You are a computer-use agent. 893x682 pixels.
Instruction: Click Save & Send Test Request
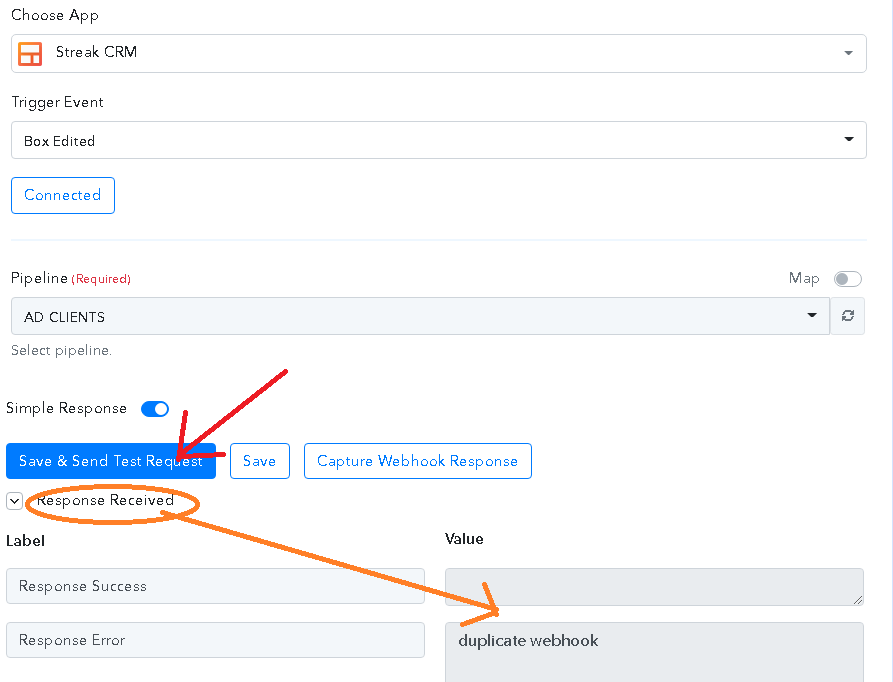click(111, 461)
